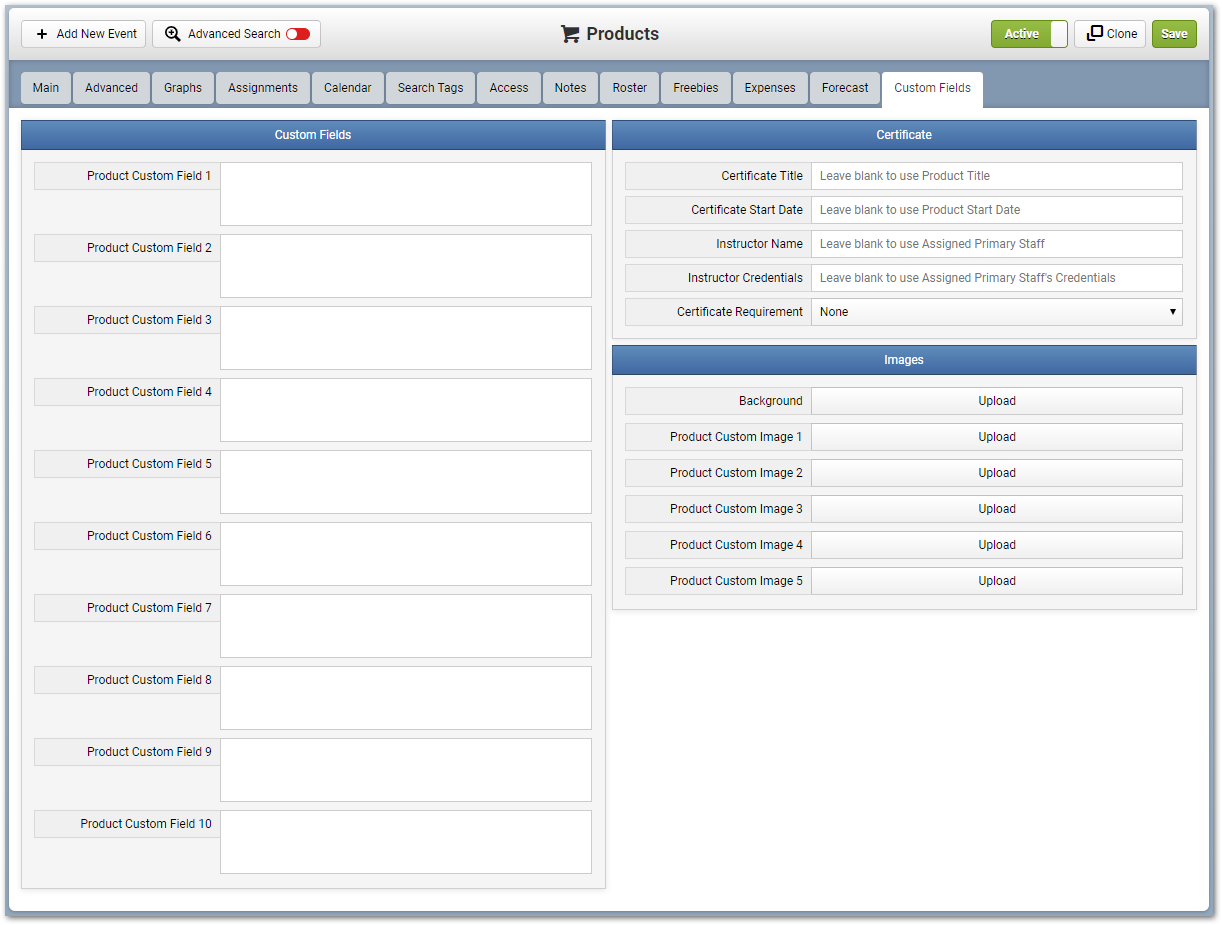Open the Freebies tab
The width and height of the screenshot is (1222, 925).
coord(696,88)
